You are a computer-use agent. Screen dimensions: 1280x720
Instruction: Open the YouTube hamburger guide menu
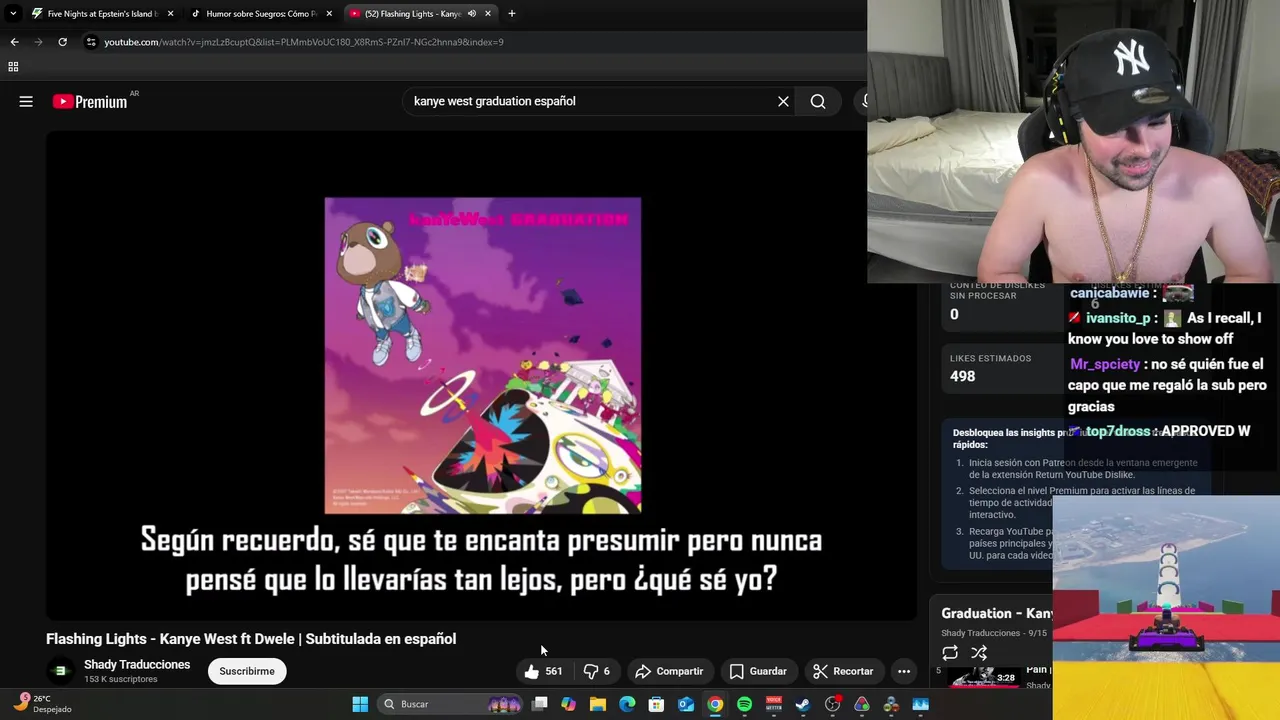(26, 101)
